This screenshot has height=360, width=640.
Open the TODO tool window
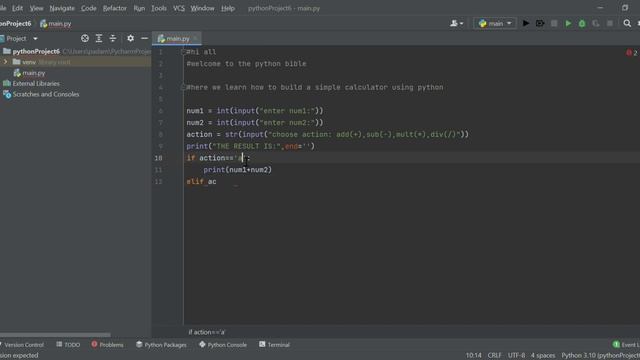point(68,345)
